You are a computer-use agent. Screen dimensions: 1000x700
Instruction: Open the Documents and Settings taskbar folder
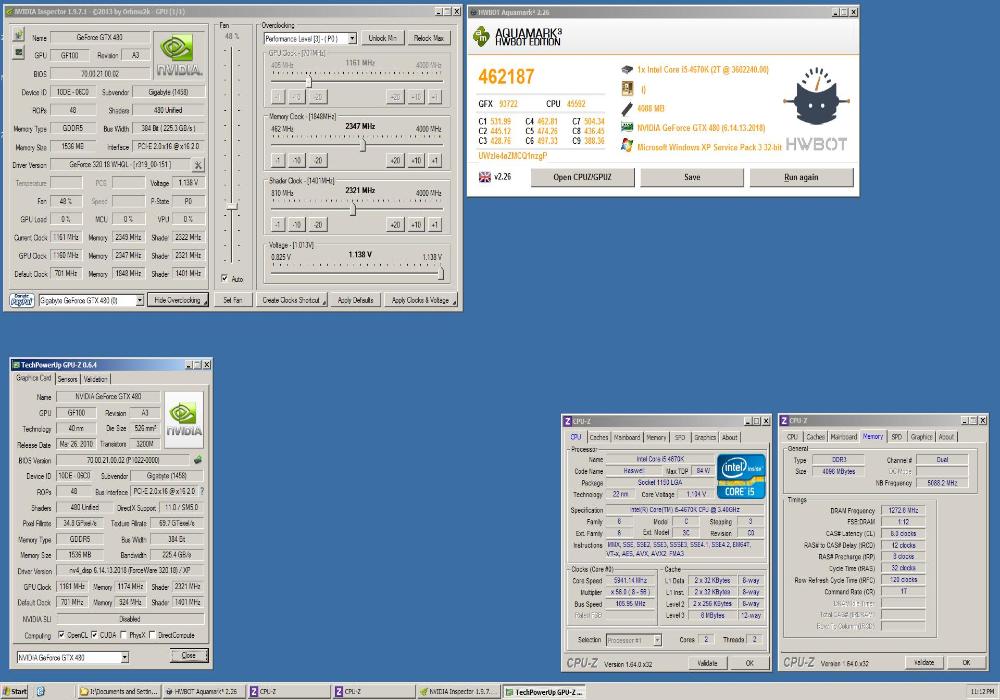tap(118, 691)
